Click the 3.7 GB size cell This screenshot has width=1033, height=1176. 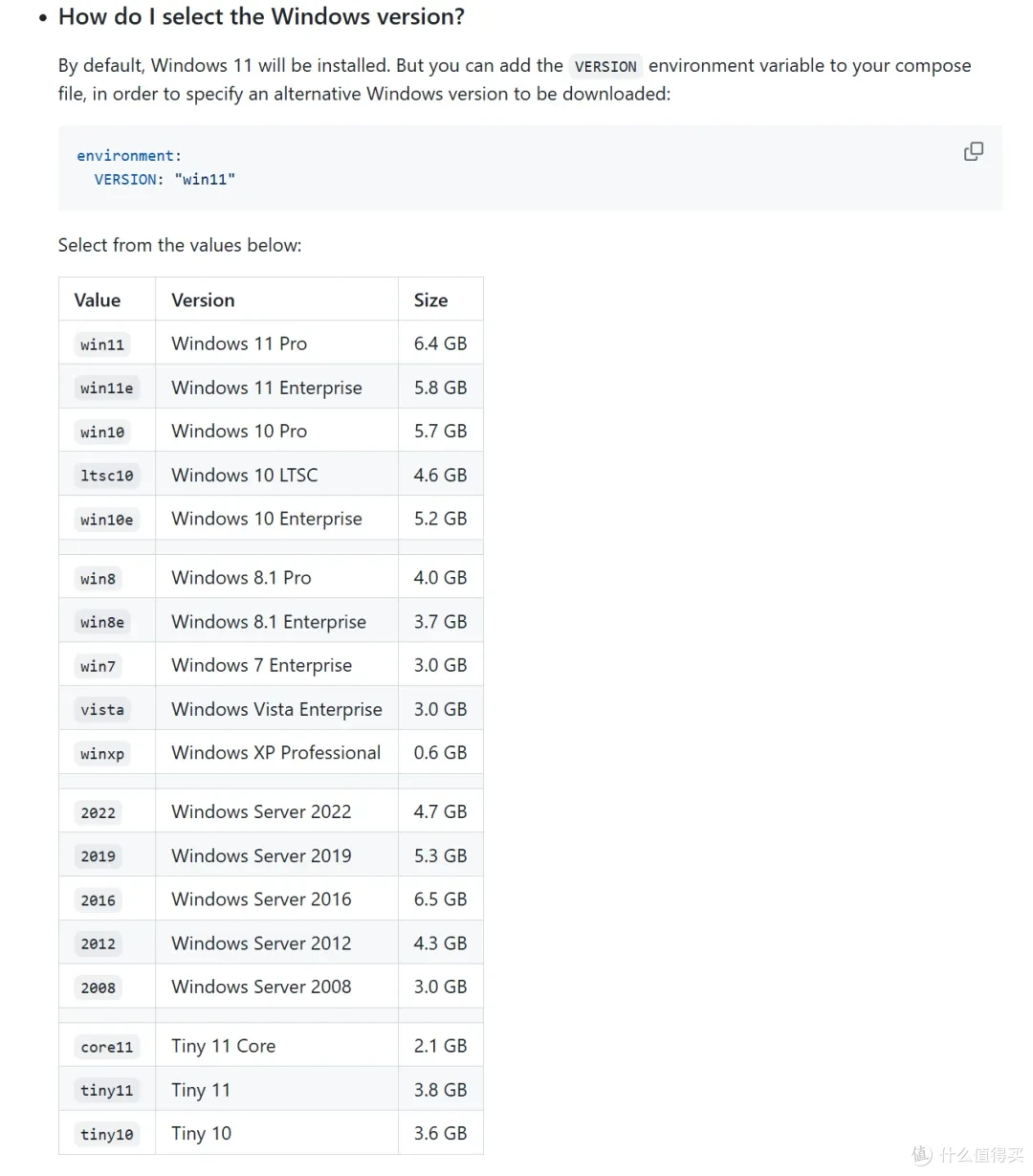click(x=441, y=622)
